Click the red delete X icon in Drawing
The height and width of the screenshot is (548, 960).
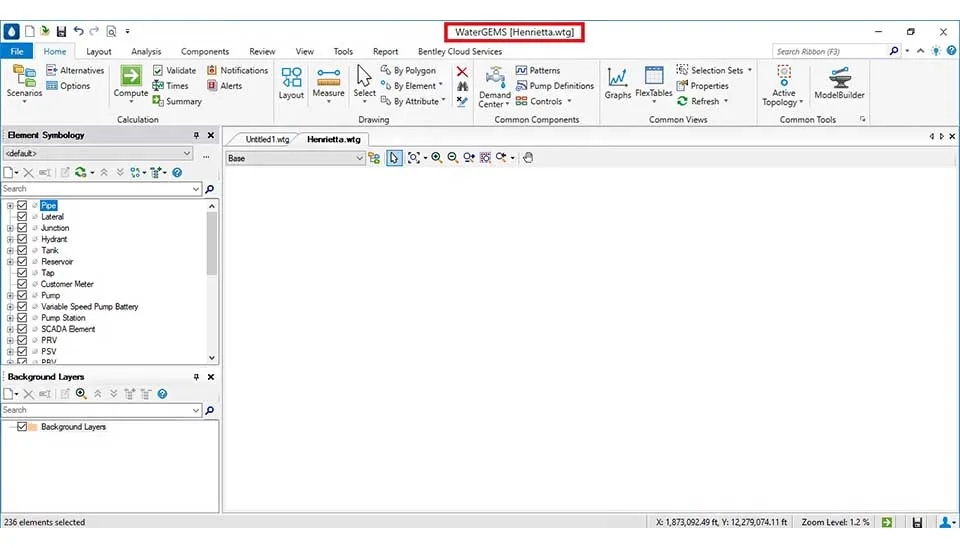click(462, 72)
